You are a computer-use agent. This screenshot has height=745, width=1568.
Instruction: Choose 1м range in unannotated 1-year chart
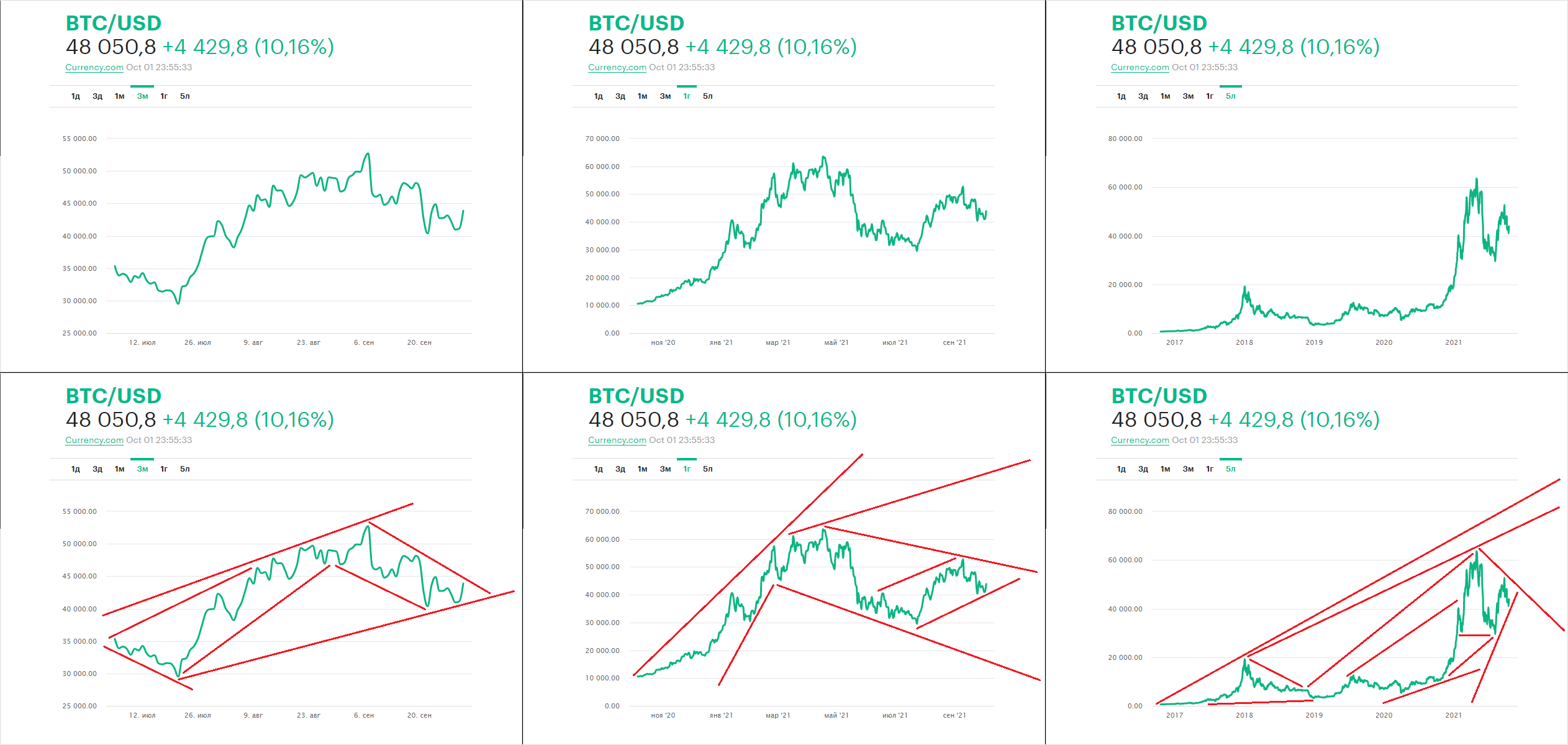point(643,96)
